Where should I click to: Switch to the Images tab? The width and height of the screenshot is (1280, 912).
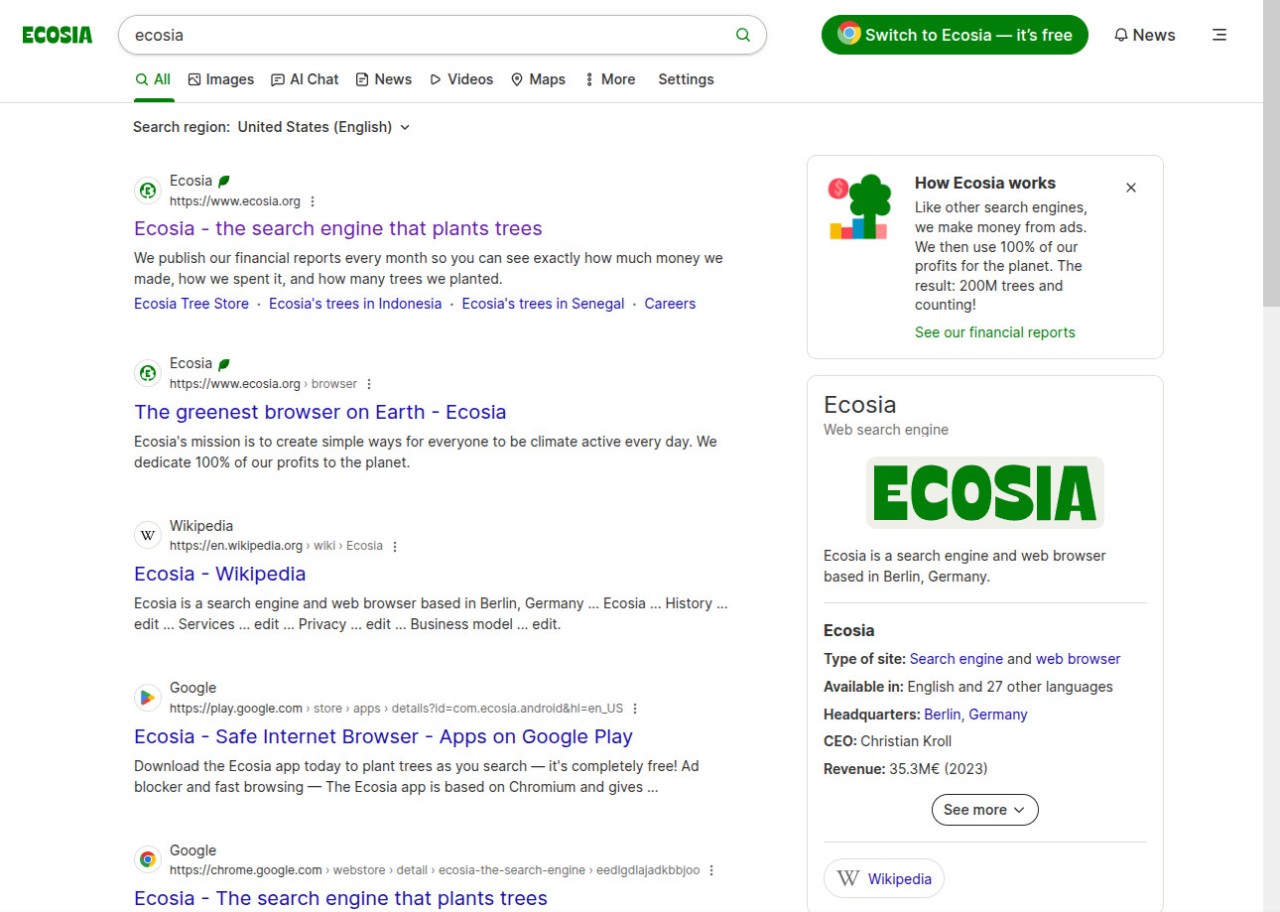point(220,79)
